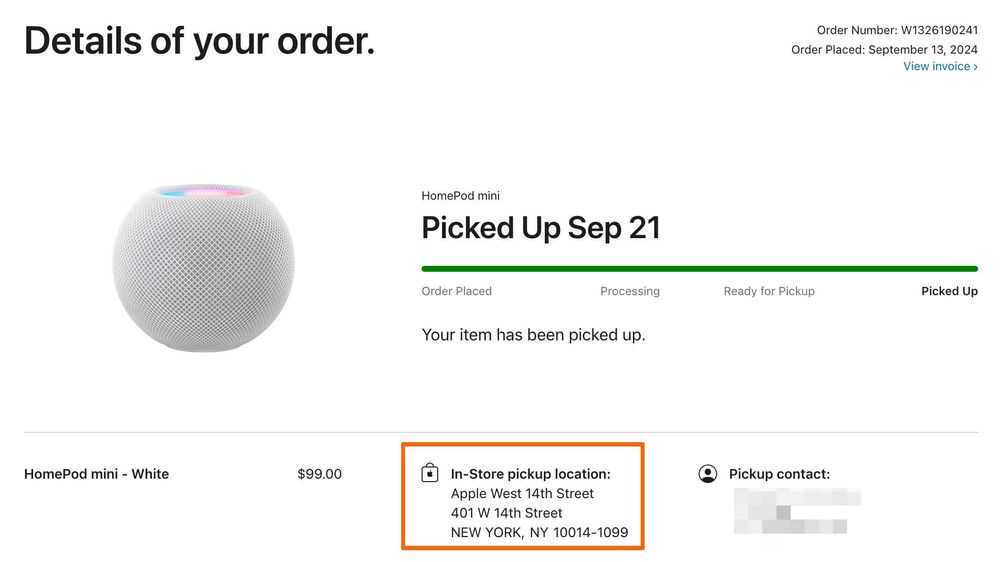Viewport: 1000px width, 562px height.
Task: Open the View invoice link
Action: [940, 66]
